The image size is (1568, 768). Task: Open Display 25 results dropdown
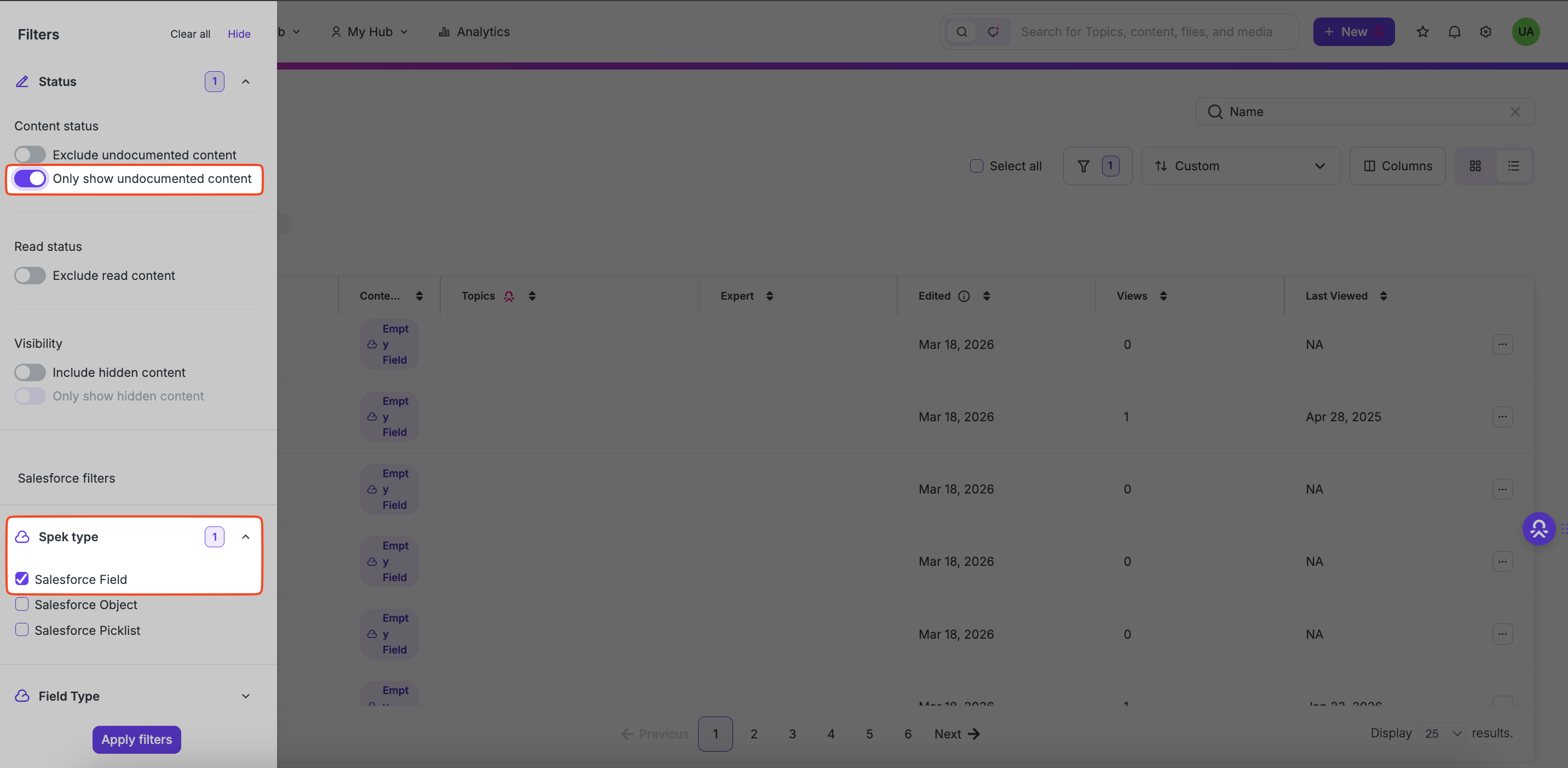1442,733
